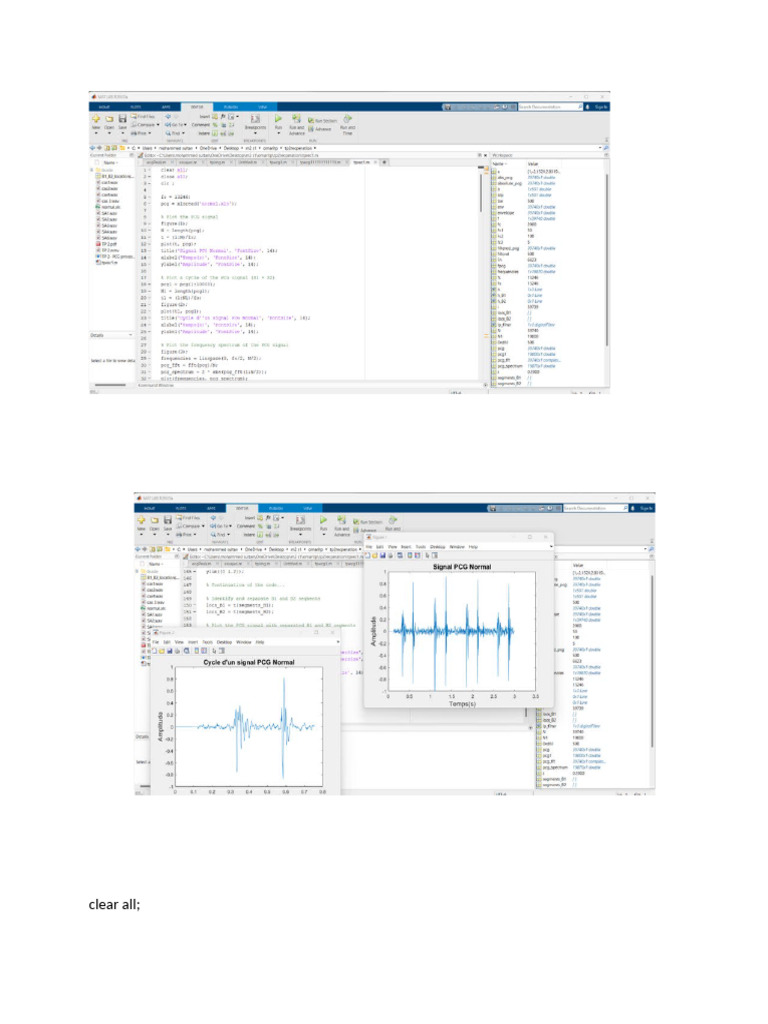768x1024 pixels.
Task: Click green Run arrow in MATLAB window without plots
Action: (x=278, y=118)
